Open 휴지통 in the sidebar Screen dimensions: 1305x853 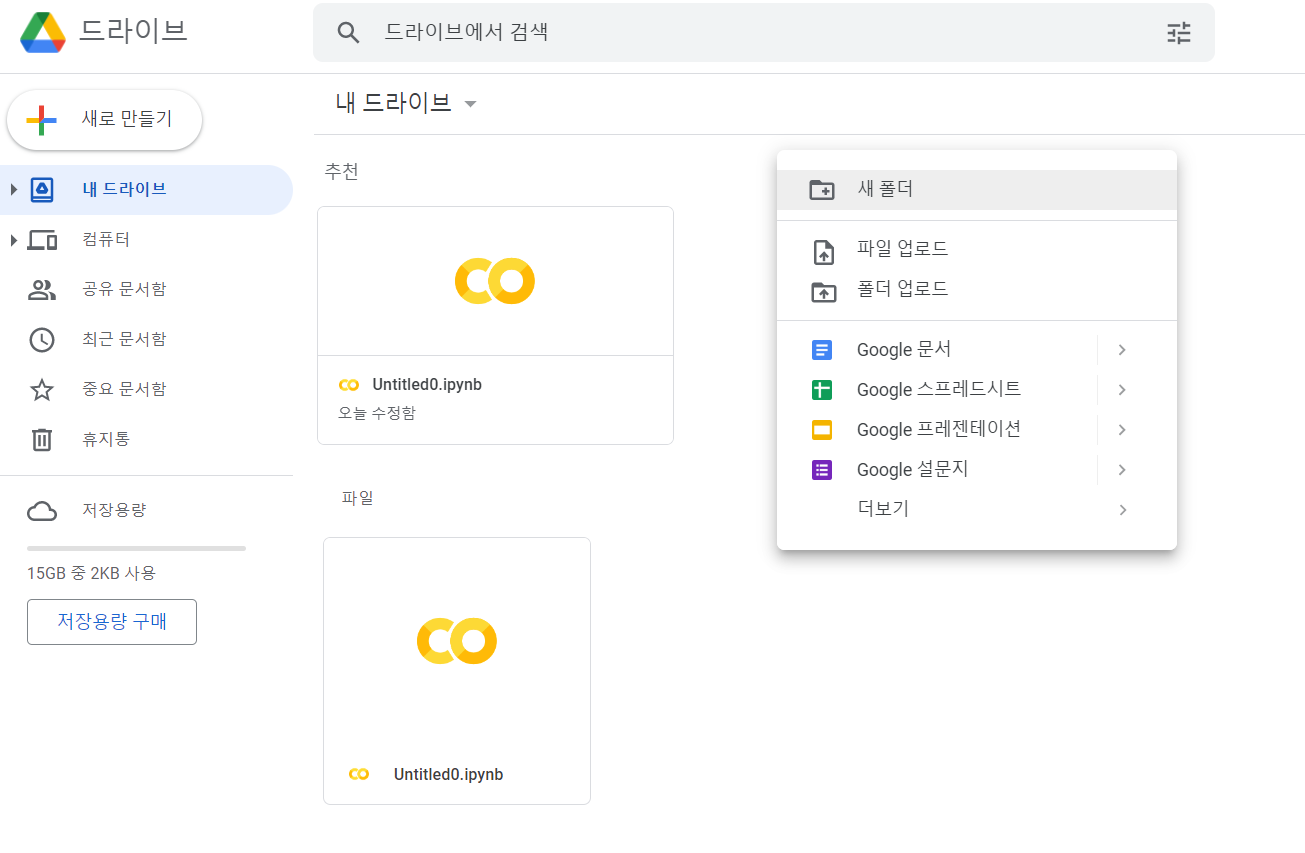click(146, 439)
